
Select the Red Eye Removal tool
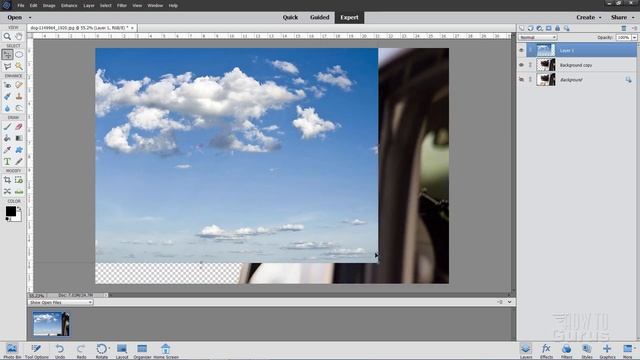coord(7,85)
